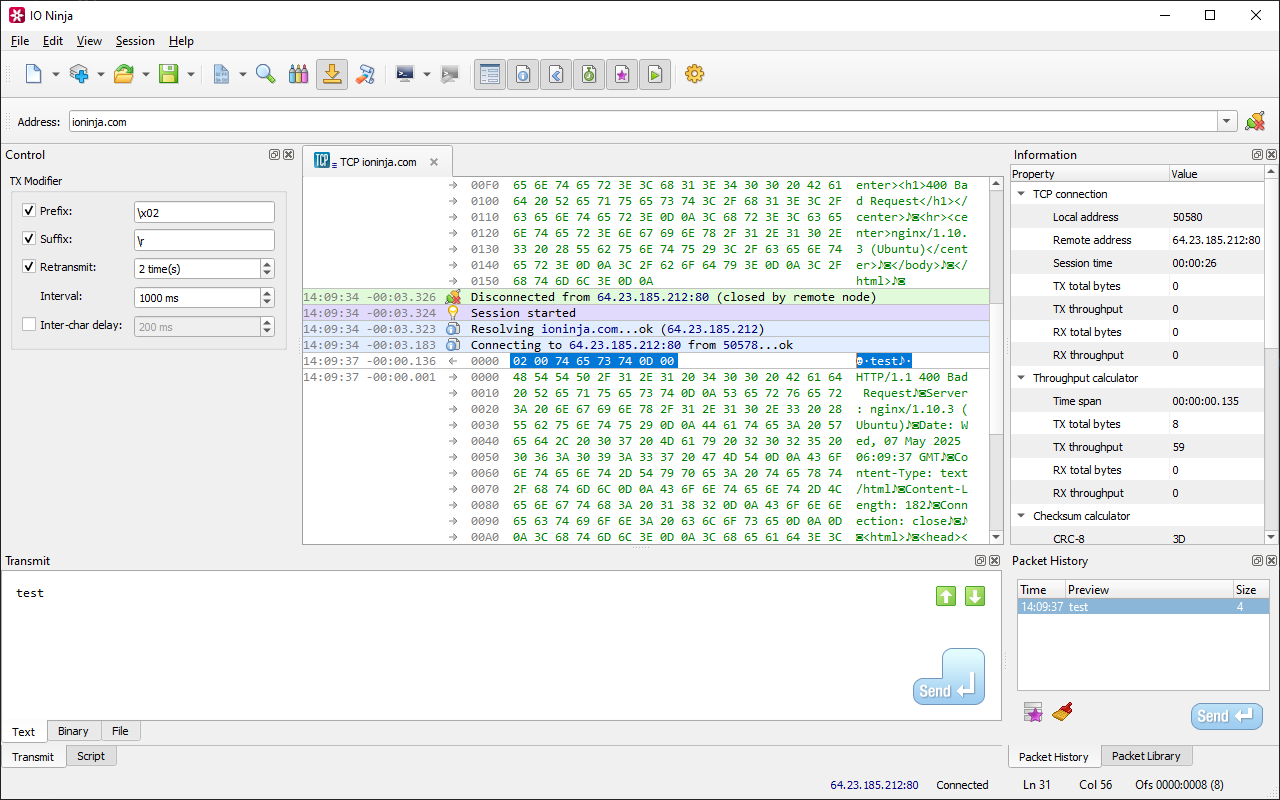
Task: Click inside the Suffix input field
Action: (x=204, y=240)
